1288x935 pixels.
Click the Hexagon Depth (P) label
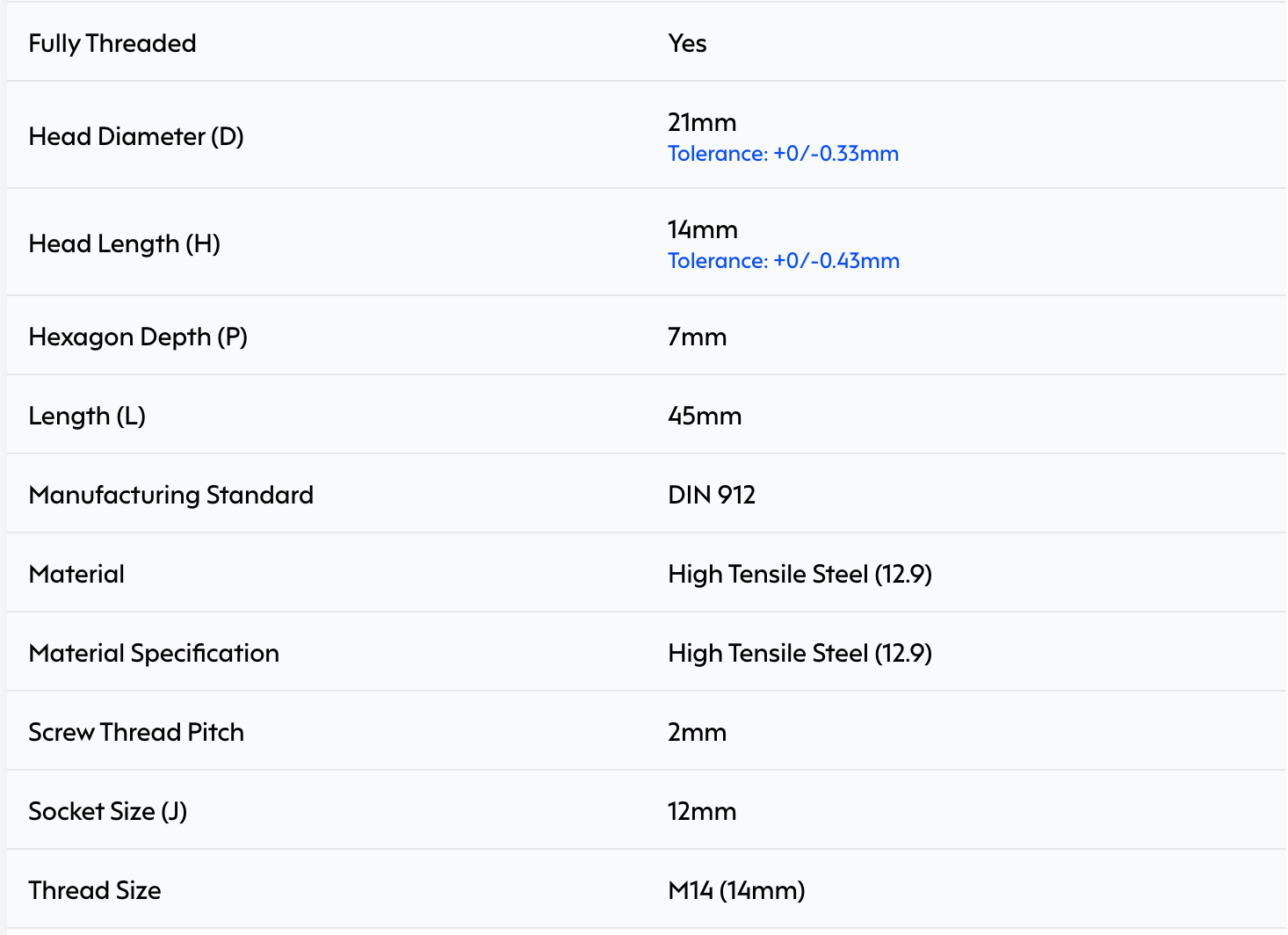coord(138,337)
